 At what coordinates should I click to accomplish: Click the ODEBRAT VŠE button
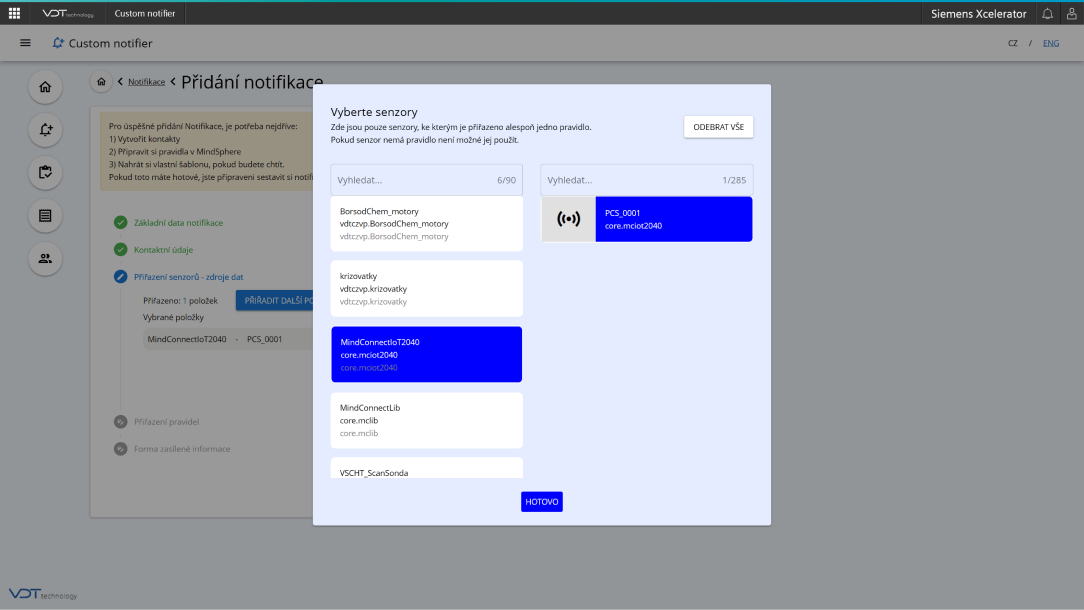pos(718,127)
